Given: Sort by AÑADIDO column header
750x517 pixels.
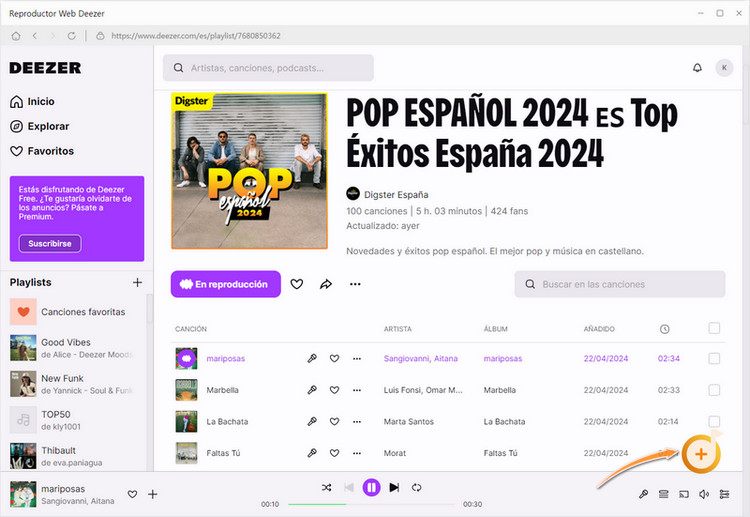Looking at the screenshot, I should pos(599,329).
